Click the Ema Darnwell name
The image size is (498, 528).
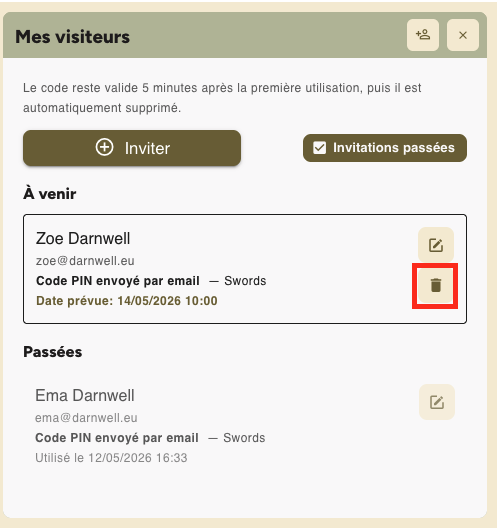pos(85,395)
